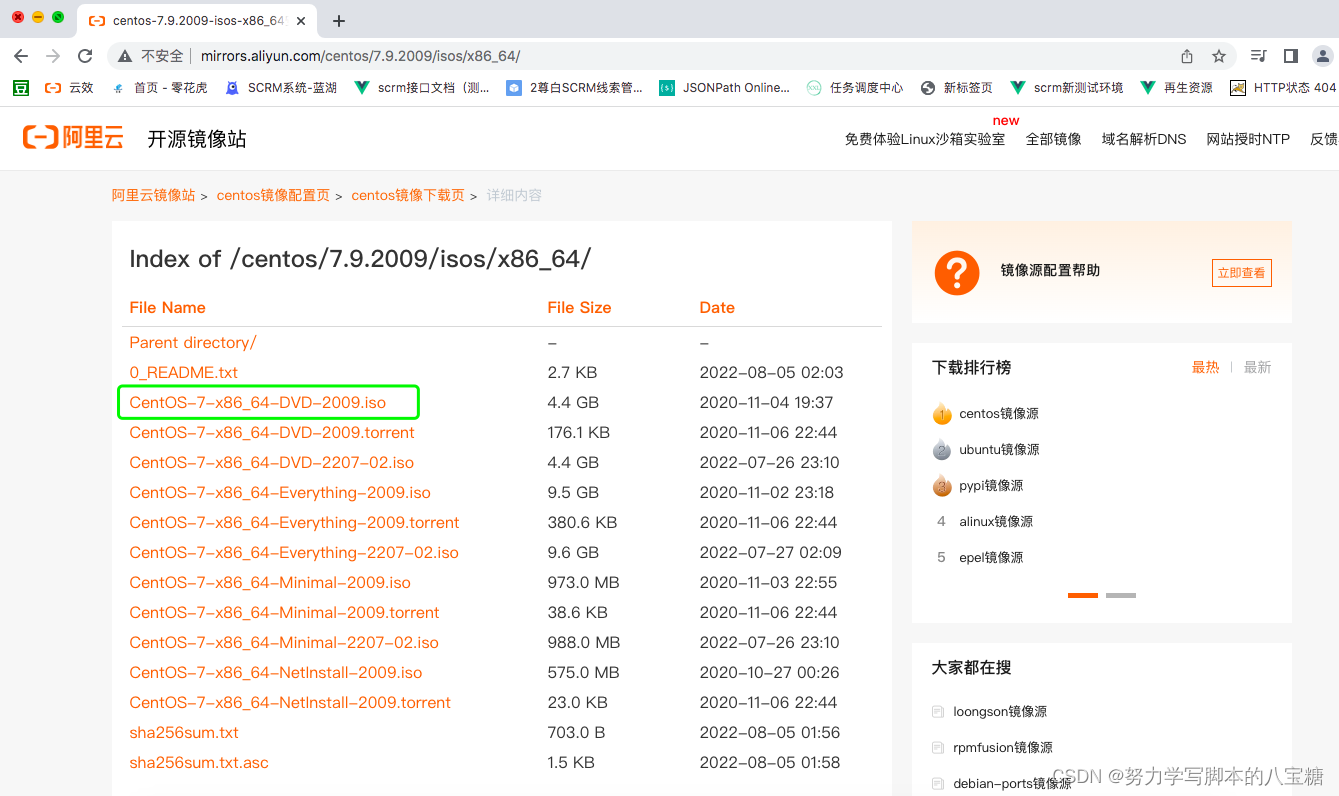The width and height of the screenshot is (1339, 796).
Task: Go back using the browser back arrow
Action: coord(21,56)
